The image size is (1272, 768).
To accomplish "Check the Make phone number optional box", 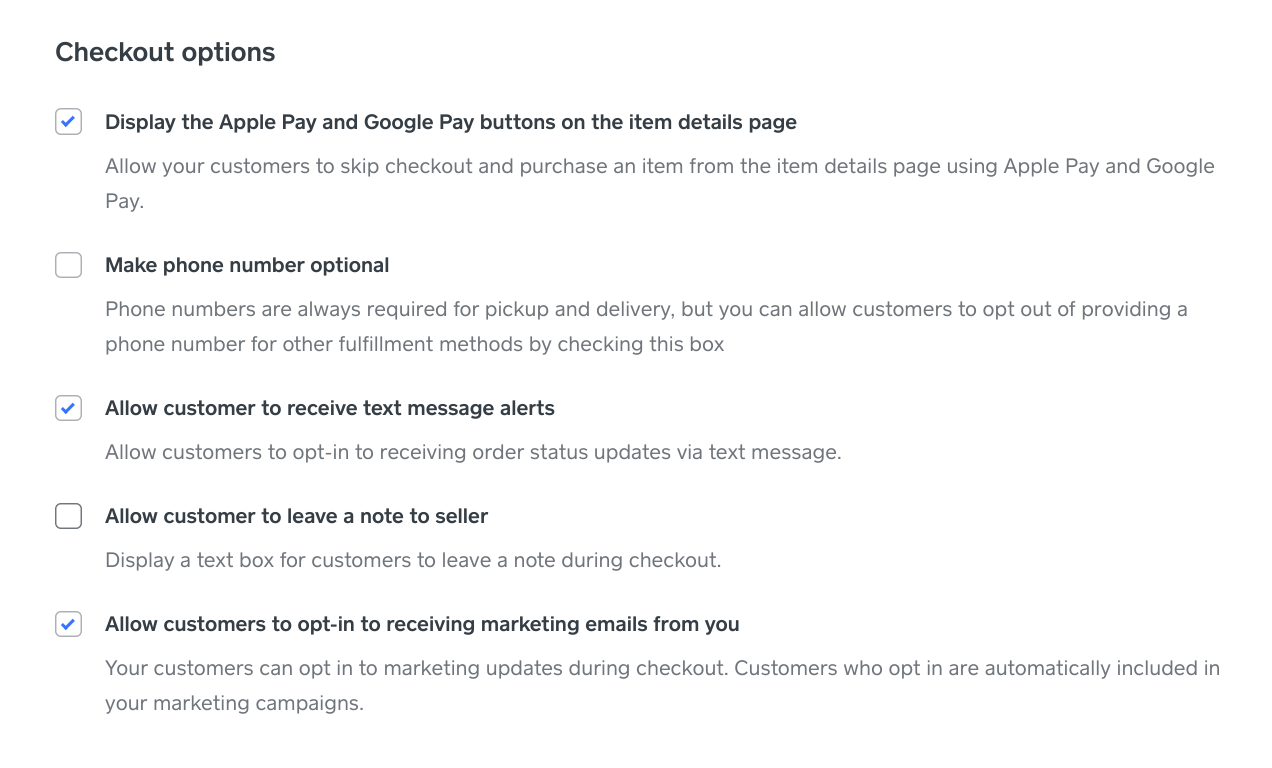I will tap(68, 265).
